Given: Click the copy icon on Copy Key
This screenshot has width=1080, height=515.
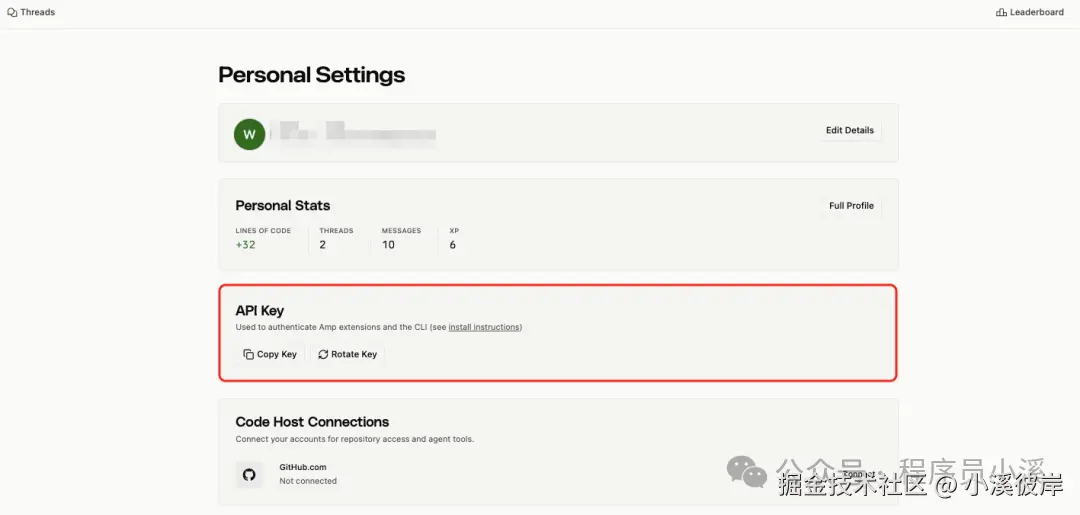Looking at the screenshot, I should click(248, 355).
